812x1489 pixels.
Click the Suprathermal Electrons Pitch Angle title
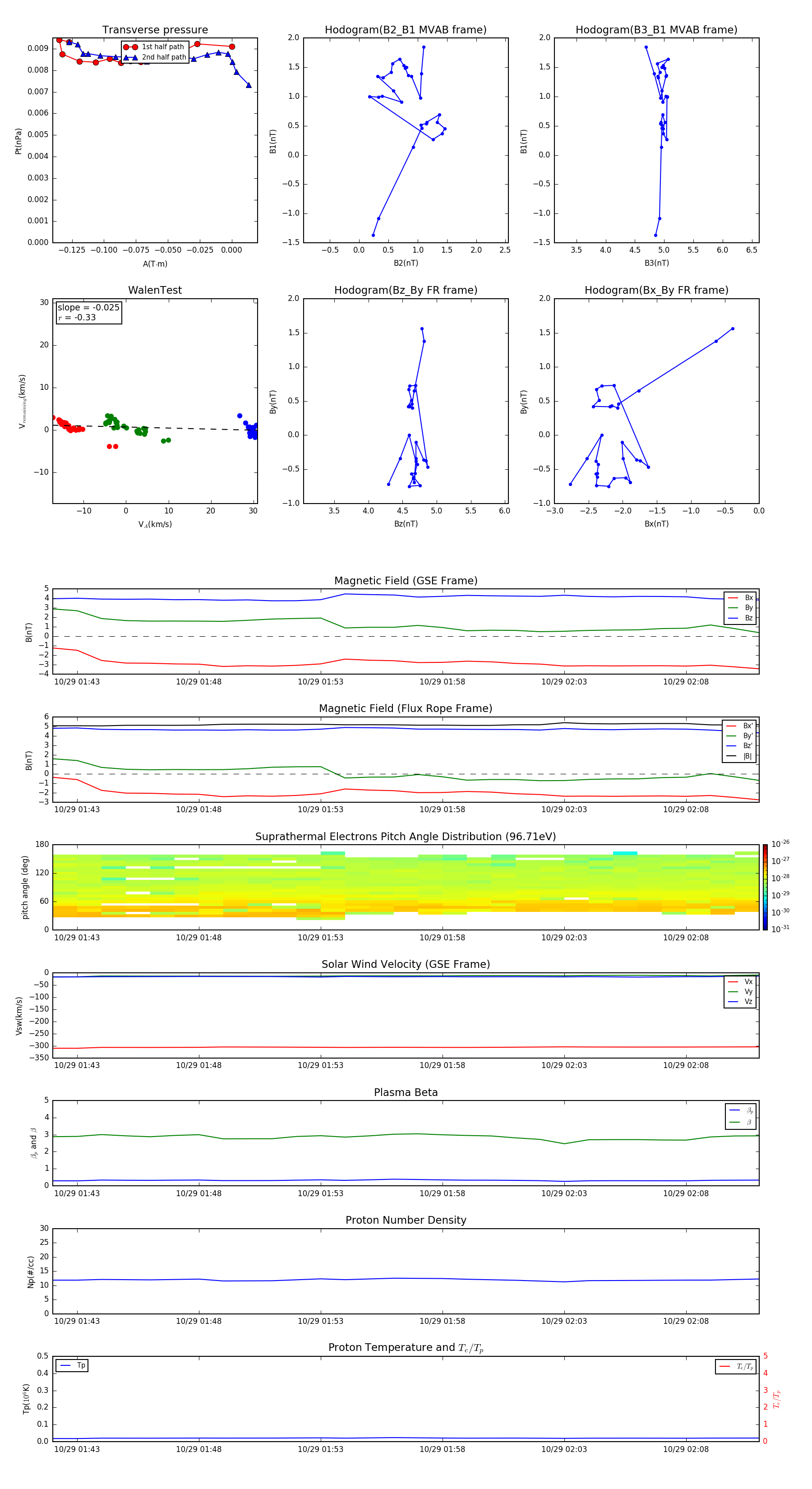[x=406, y=837]
